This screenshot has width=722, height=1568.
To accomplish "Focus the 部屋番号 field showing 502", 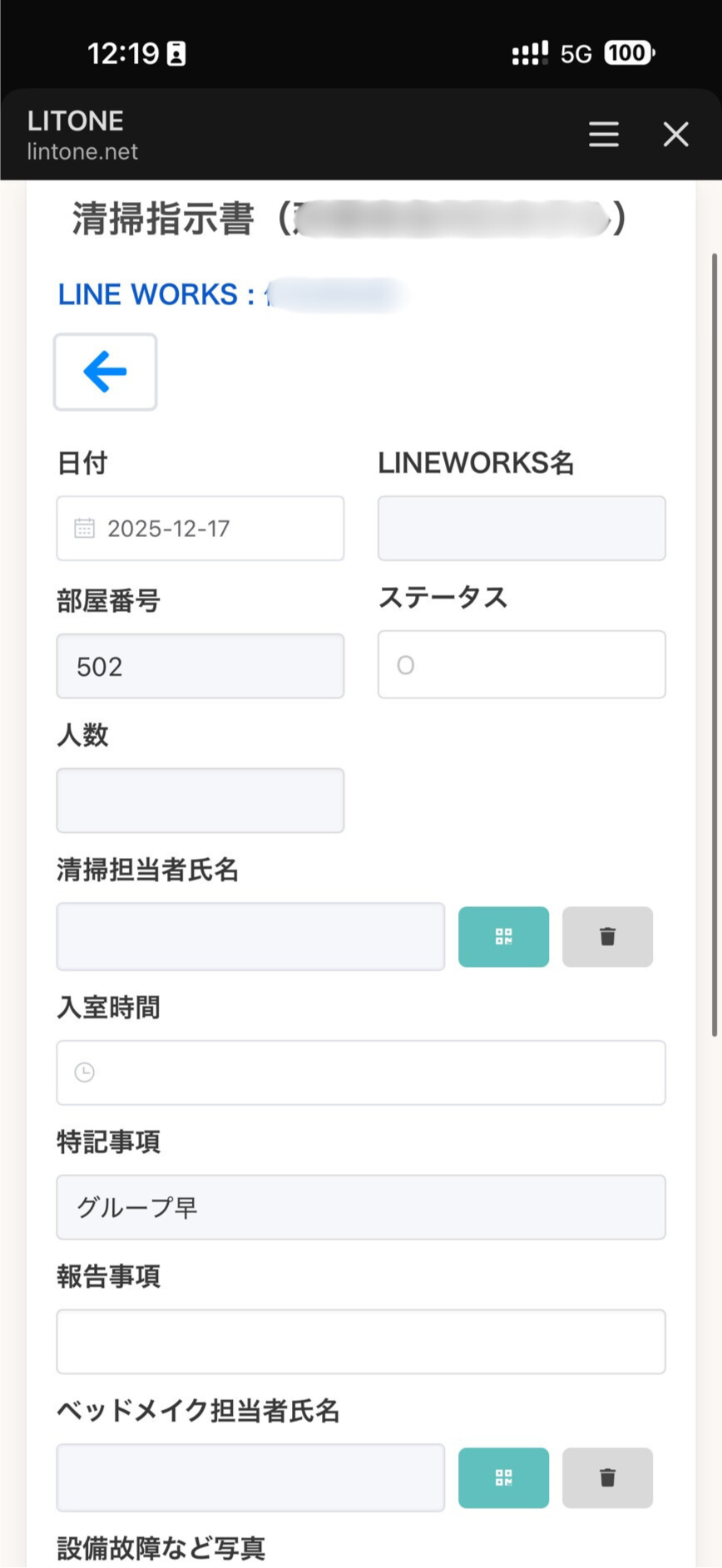I will [200, 666].
